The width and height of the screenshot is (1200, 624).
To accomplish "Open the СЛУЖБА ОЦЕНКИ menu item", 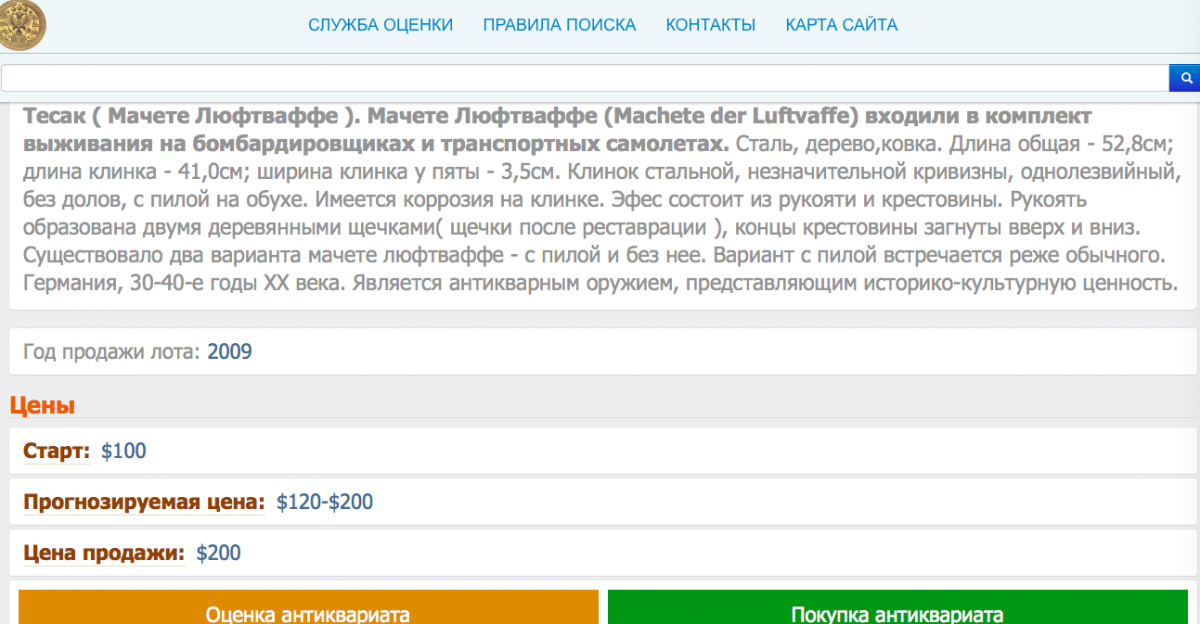I will click(x=380, y=25).
